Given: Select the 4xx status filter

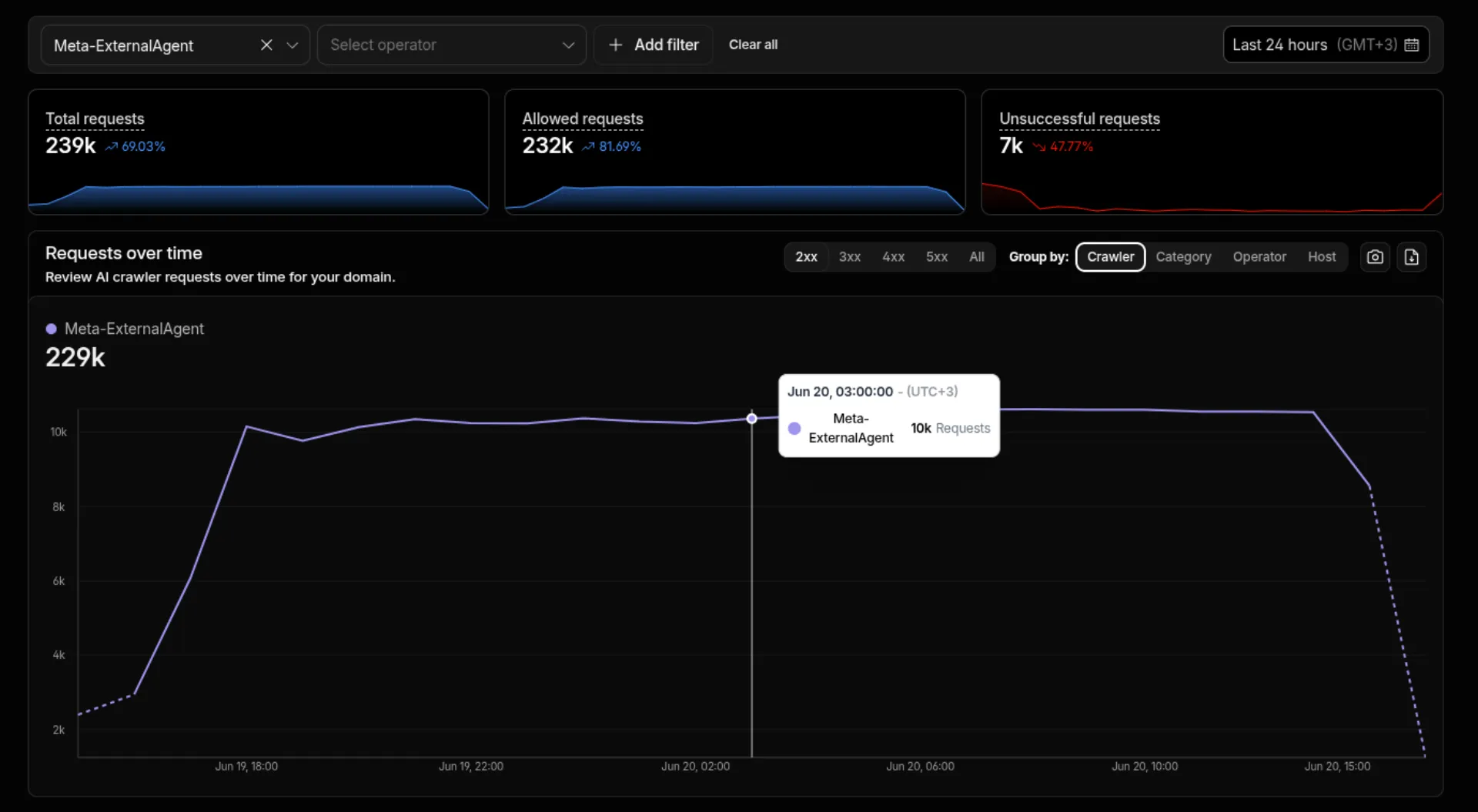Looking at the screenshot, I should coord(893,257).
